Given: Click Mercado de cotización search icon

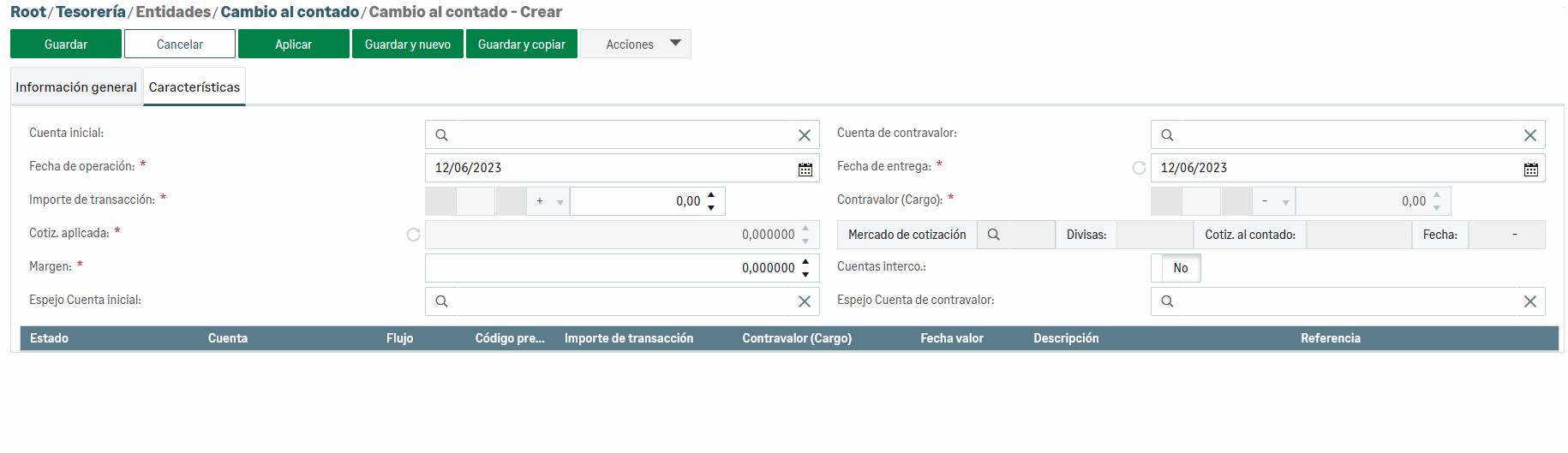Looking at the screenshot, I should point(994,235).
